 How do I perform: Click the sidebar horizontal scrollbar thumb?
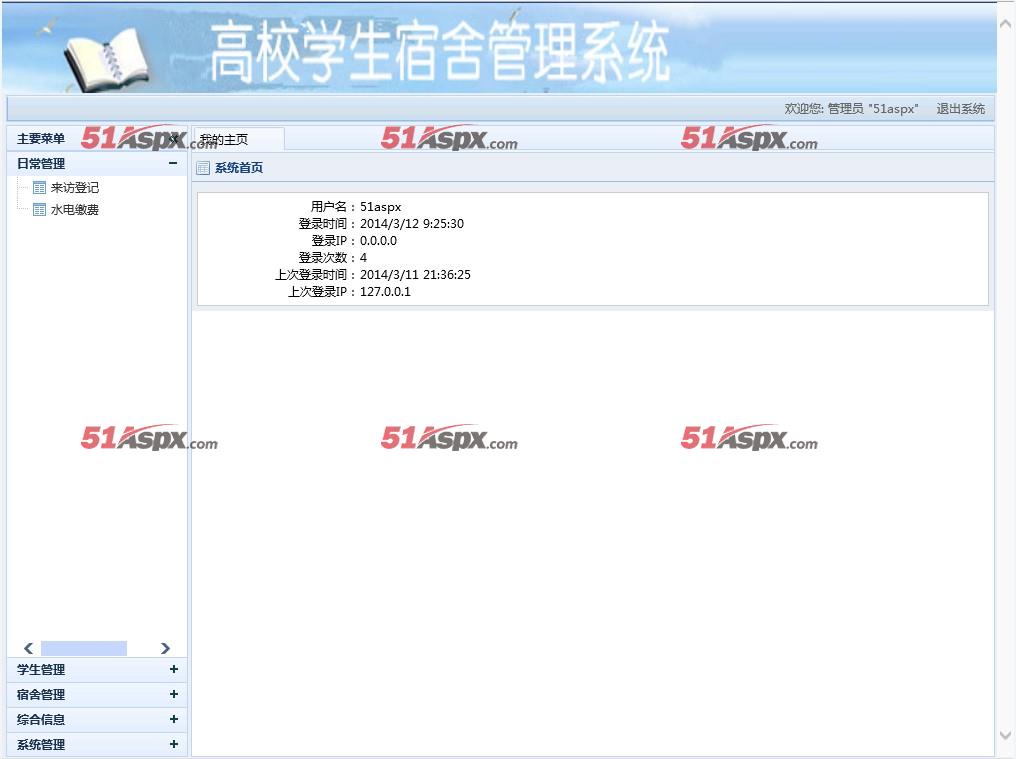[x=84, y=648]
